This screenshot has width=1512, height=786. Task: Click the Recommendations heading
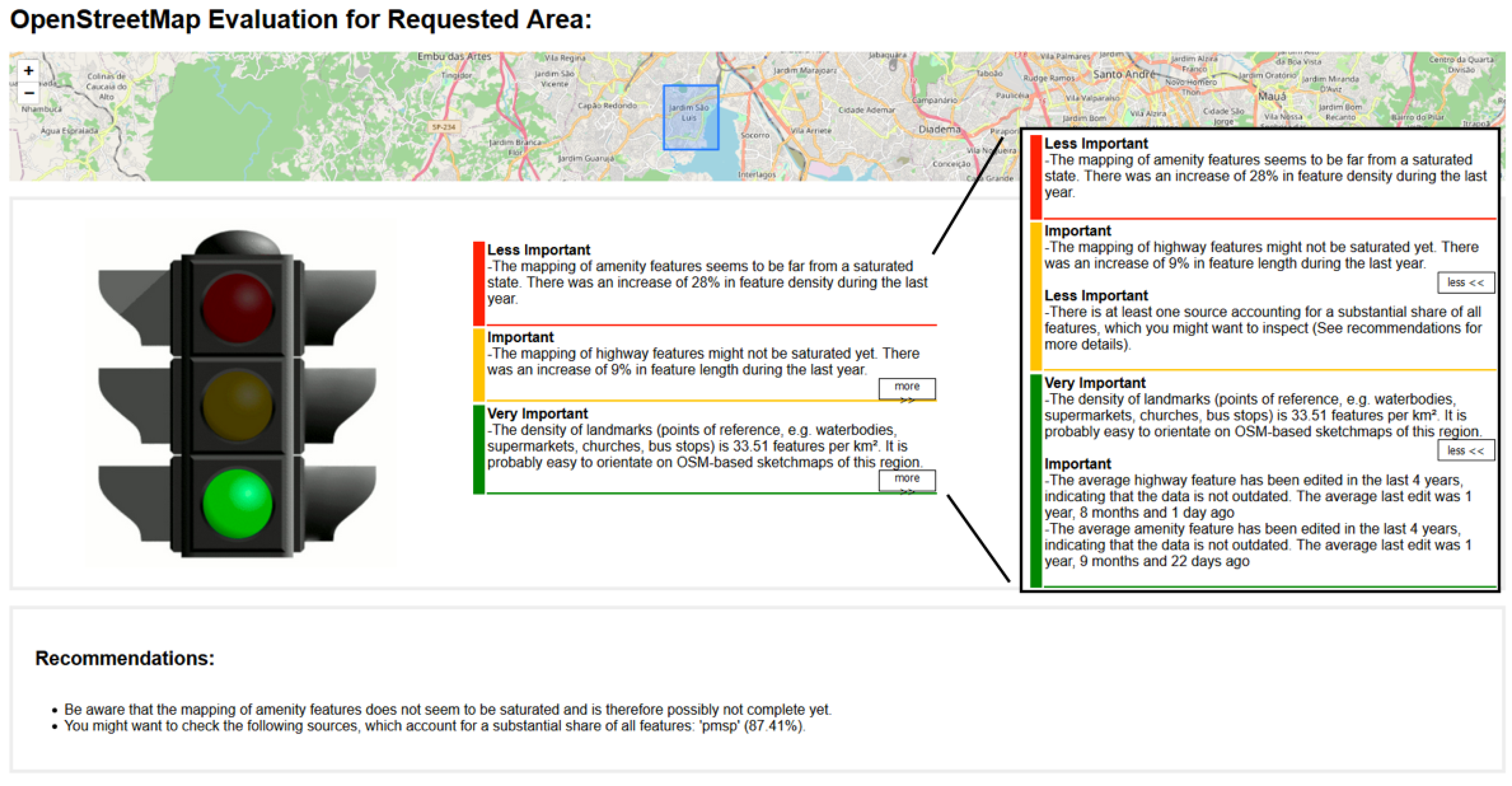[x=125, y=658]
